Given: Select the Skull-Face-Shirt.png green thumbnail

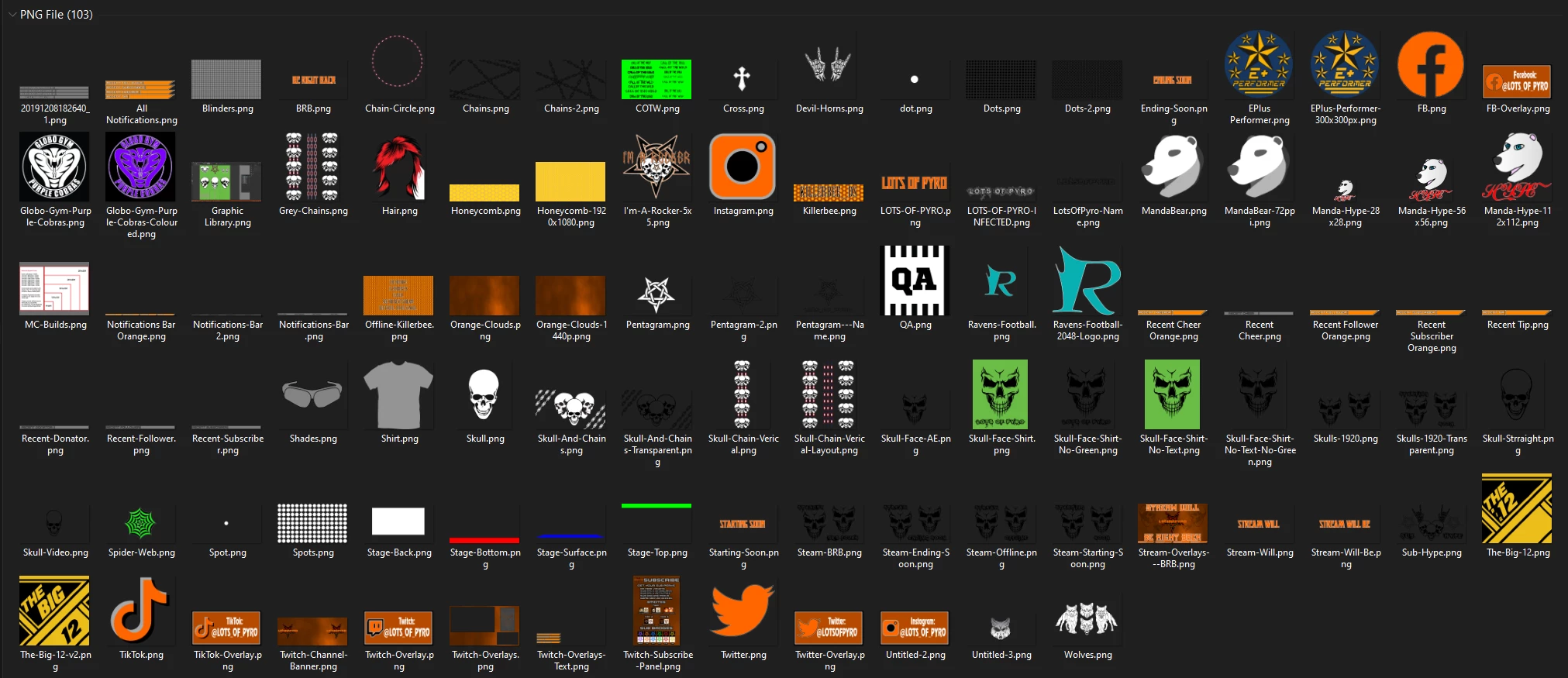Looking at the screenshot, I should 1001,394.
